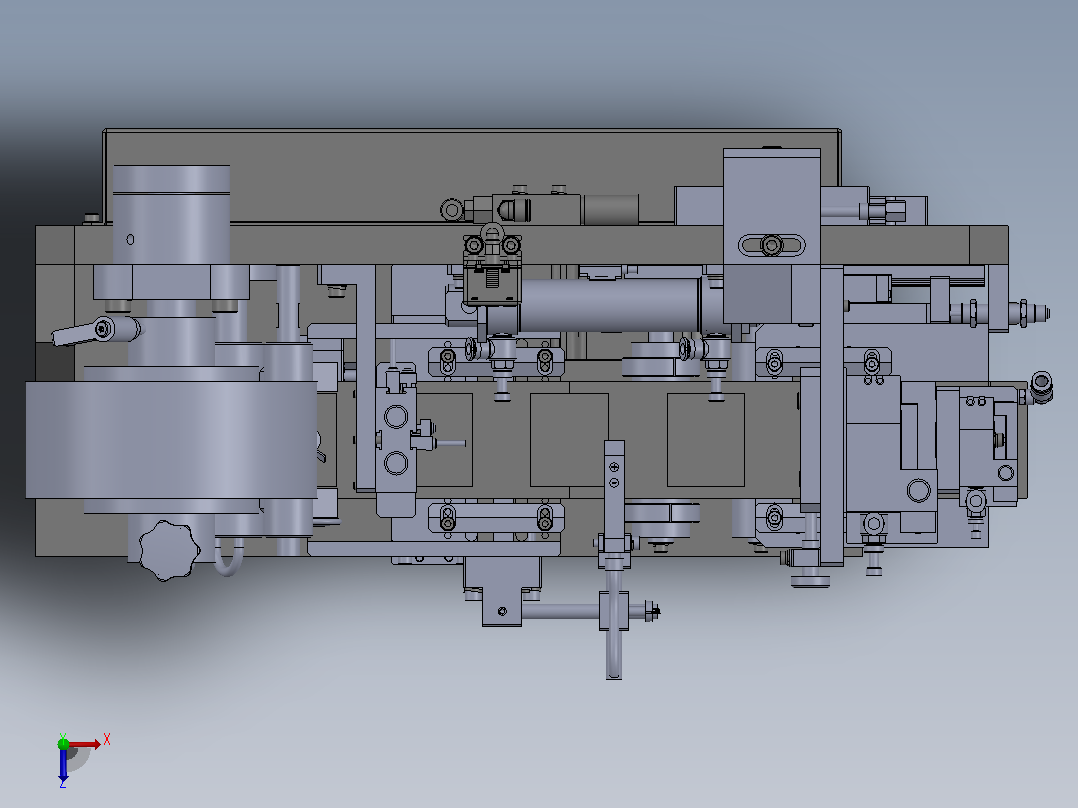This screenshot has width=1078, height=808.
Task: Select the large horizontal drum on the left
Action: [x=171, y=439]
